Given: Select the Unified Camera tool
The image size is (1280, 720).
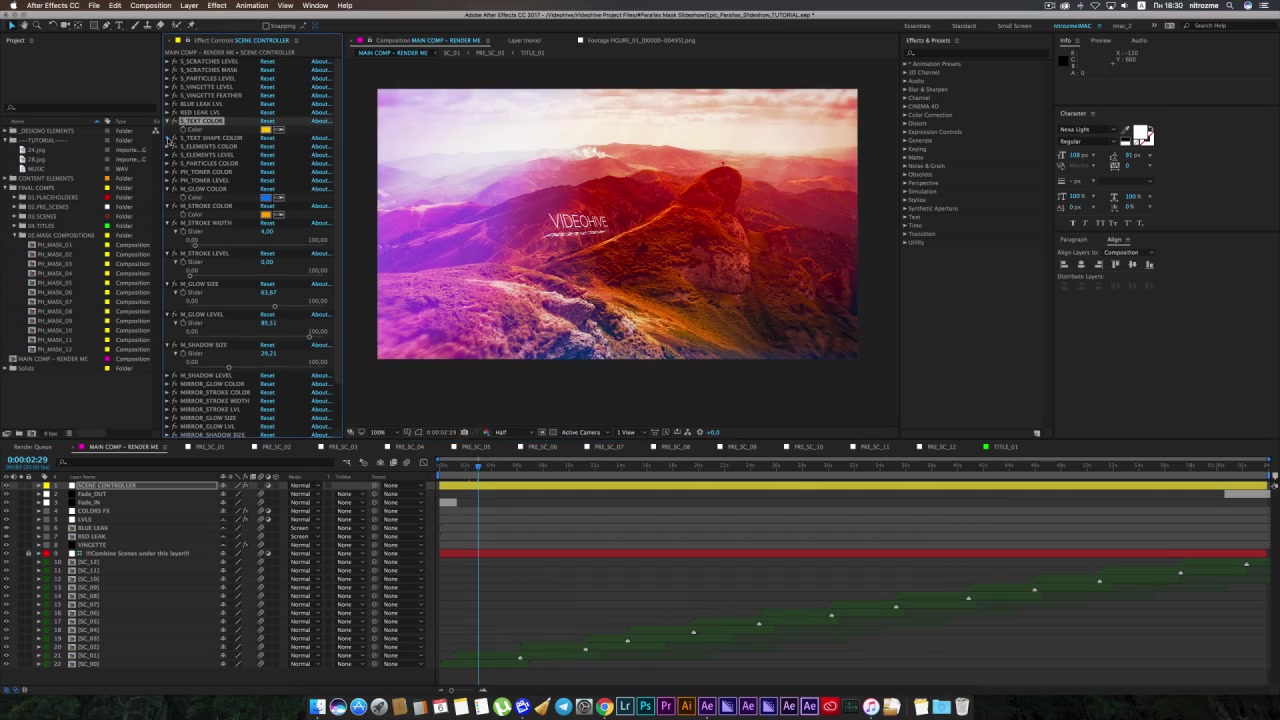Looking at the screenshot, I should click(x=65, y=25).
